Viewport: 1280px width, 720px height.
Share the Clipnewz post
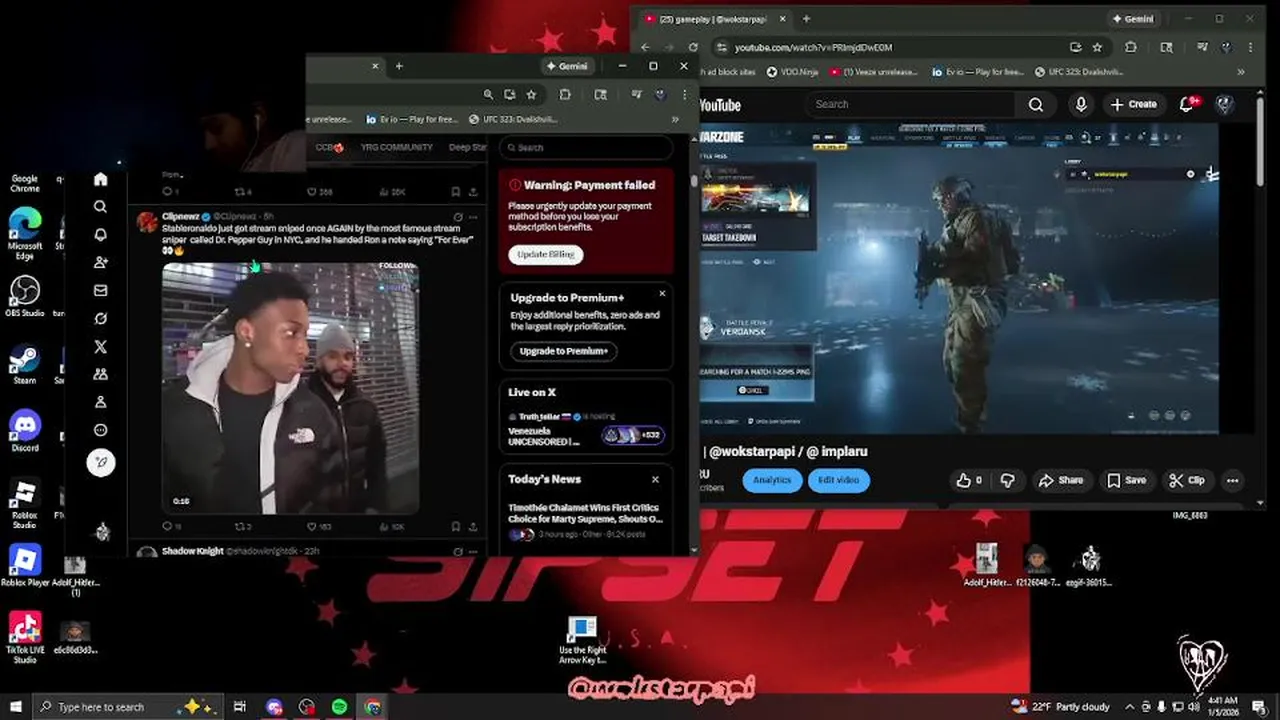[473, 526]
